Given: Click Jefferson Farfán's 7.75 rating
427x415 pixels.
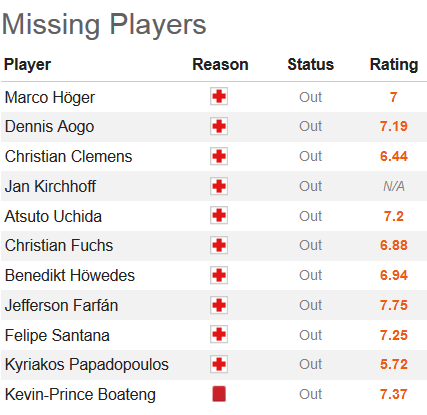Looking at the screenshot, I should point(394,305).
